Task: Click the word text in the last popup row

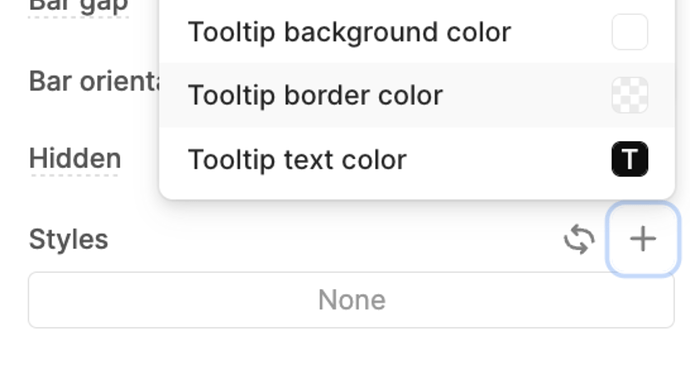Action: pos(309,160)
